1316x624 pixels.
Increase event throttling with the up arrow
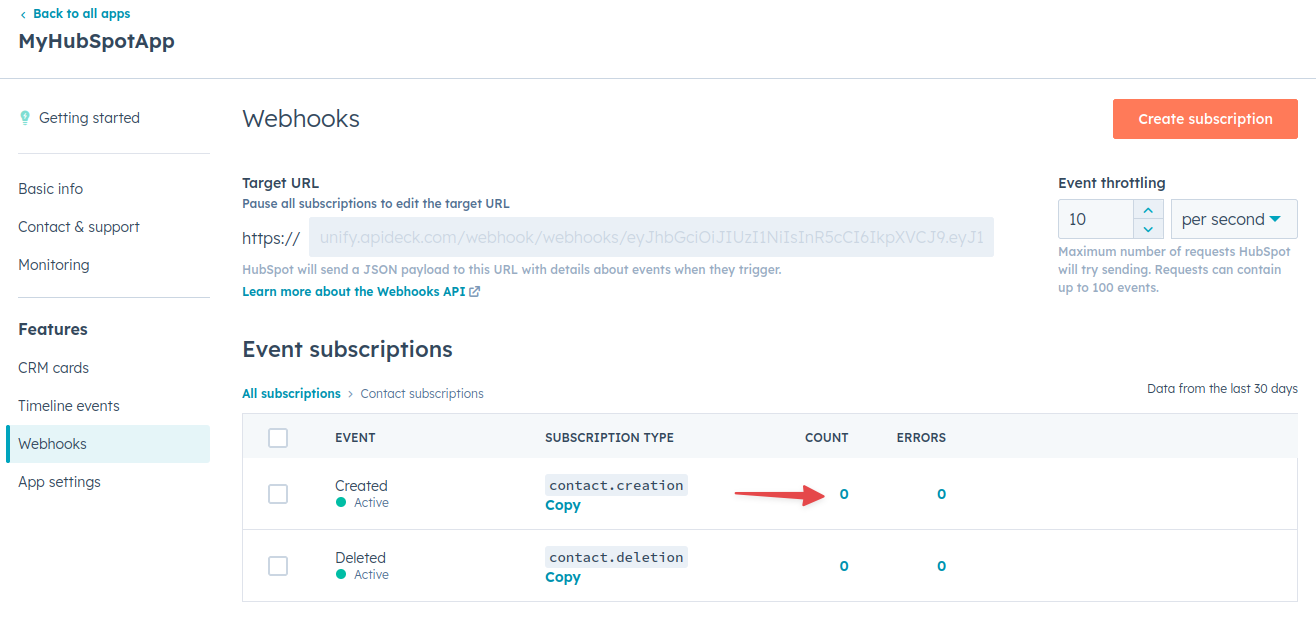click(x=1148, y=210)
